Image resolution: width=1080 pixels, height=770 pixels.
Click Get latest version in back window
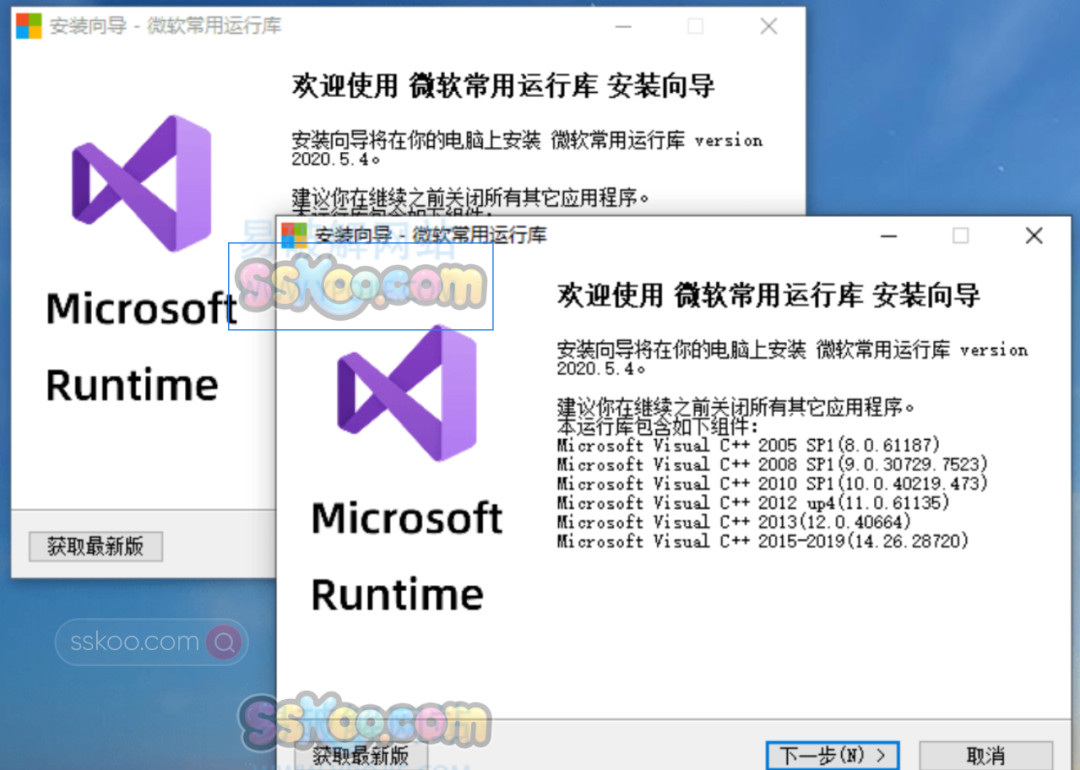point(96,546)
